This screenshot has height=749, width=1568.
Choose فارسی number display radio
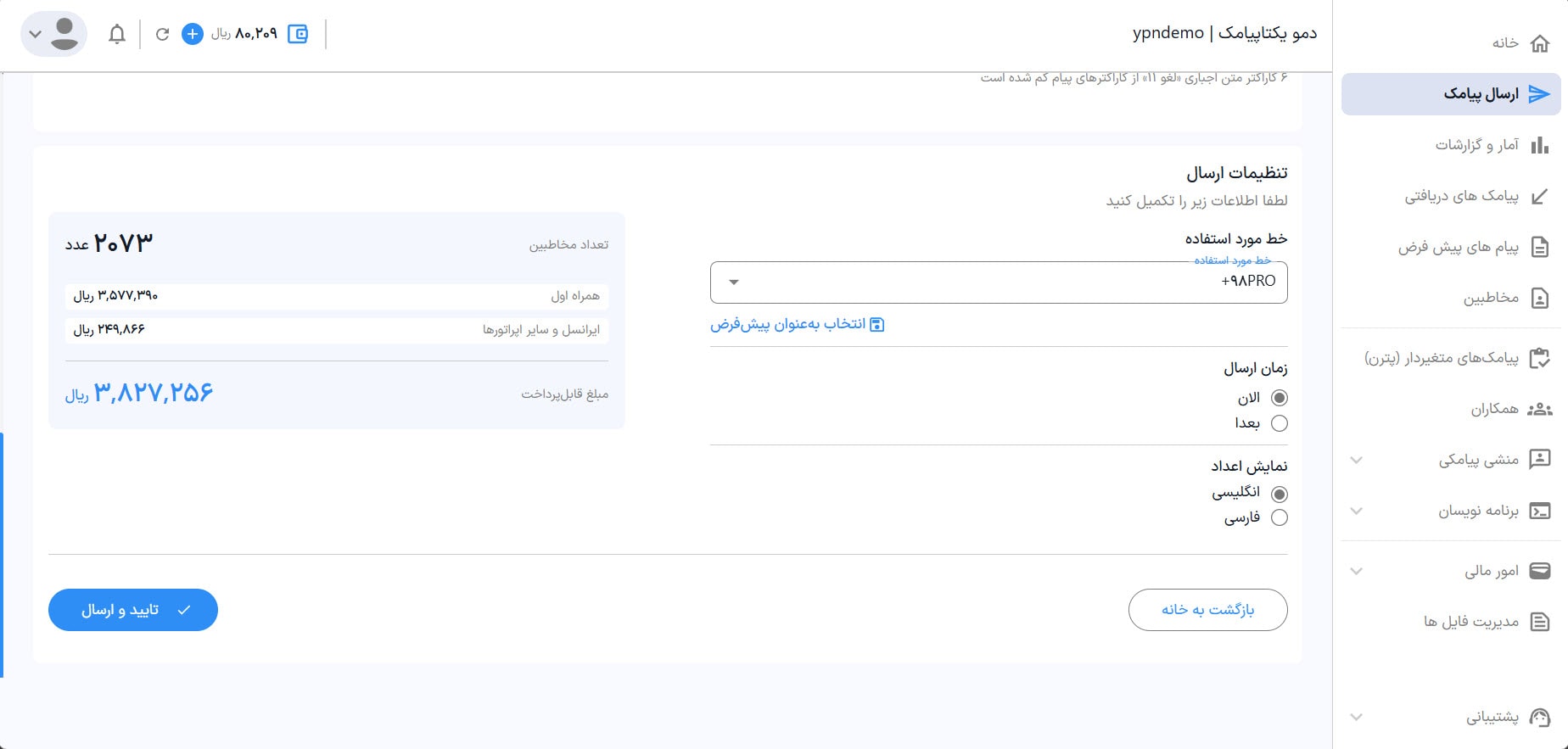click(x=1279, y=517)
